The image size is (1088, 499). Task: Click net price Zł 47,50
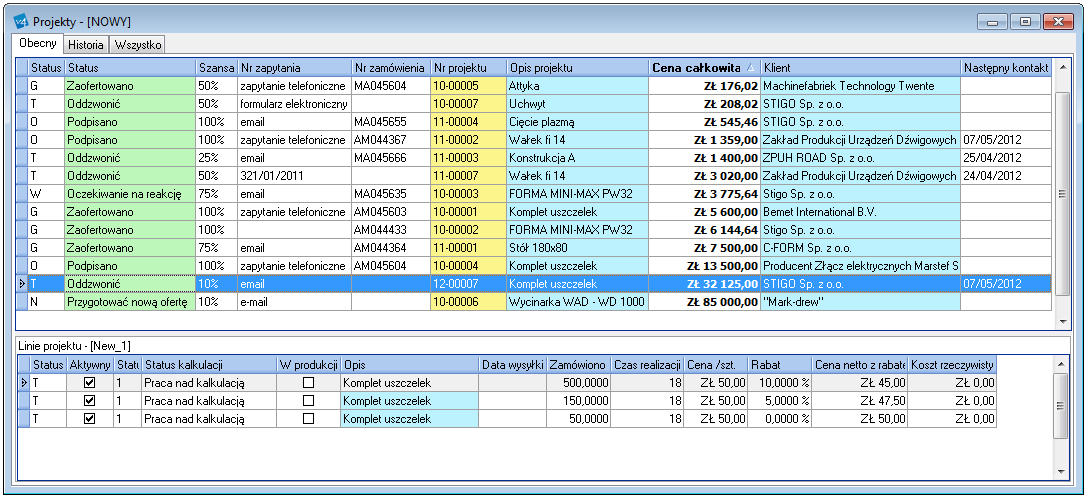point(860,400)
